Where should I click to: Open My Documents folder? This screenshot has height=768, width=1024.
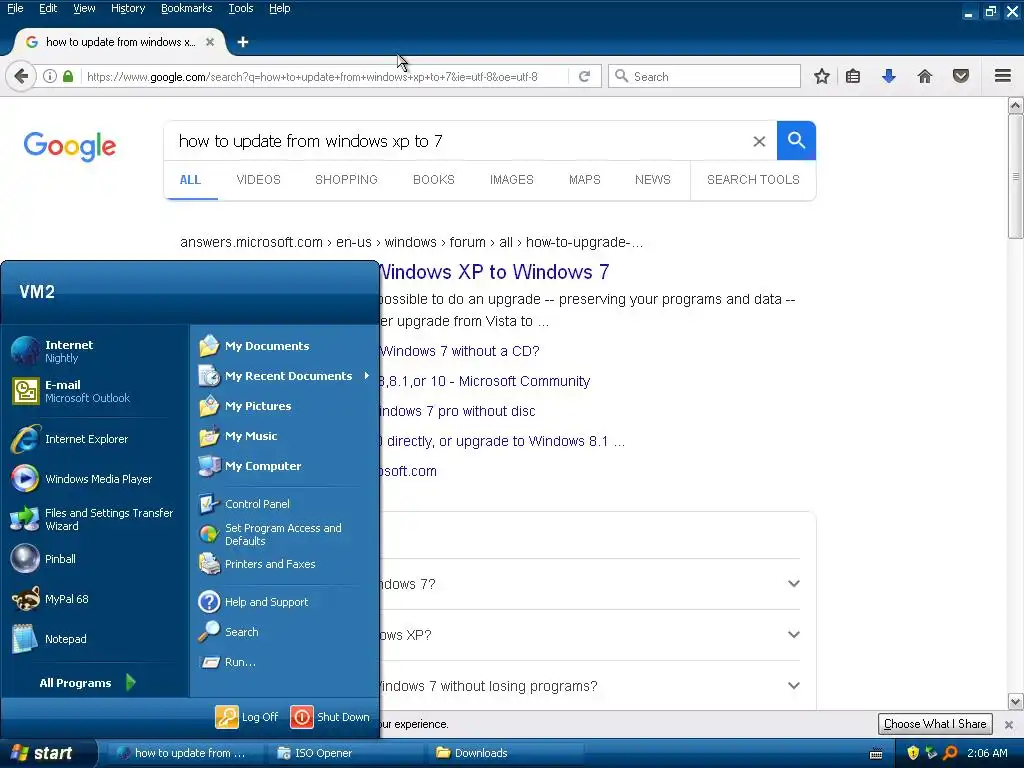pos(255,345)
